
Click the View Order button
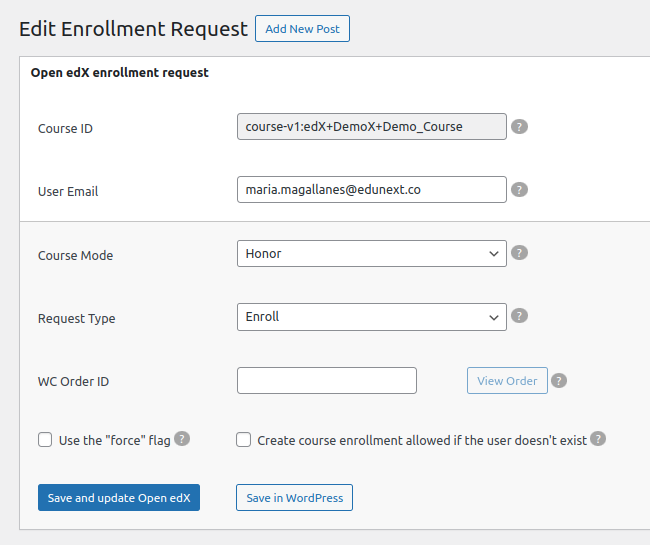click(507, 380)
